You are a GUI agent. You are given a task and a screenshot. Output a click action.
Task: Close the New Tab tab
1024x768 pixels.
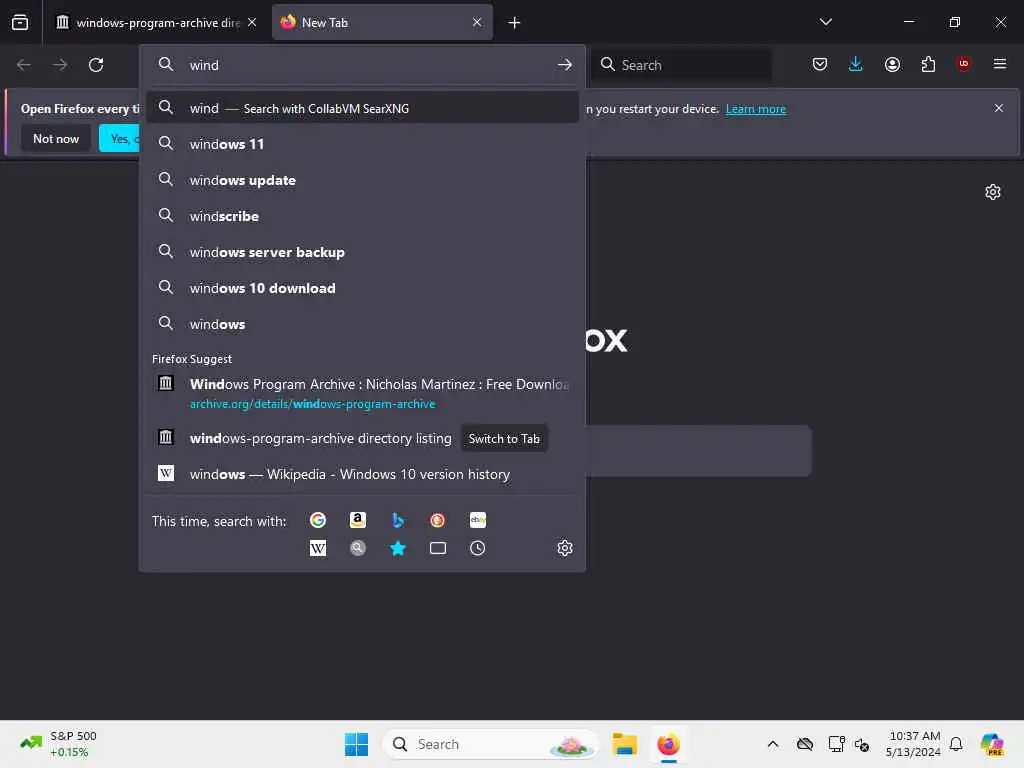pyautogui.click(x=477, y=22)
